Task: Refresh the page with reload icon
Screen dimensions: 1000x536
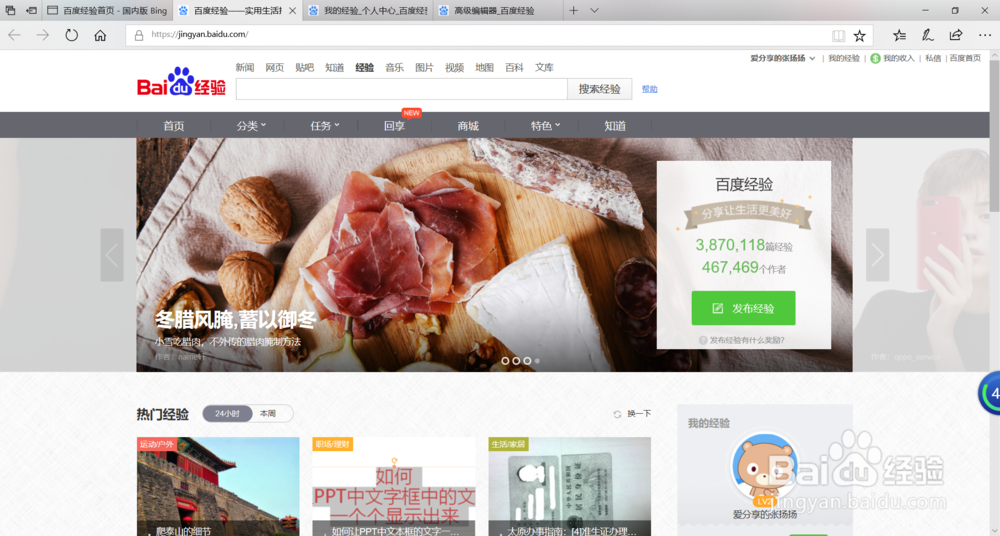Action: coord(71,35)
